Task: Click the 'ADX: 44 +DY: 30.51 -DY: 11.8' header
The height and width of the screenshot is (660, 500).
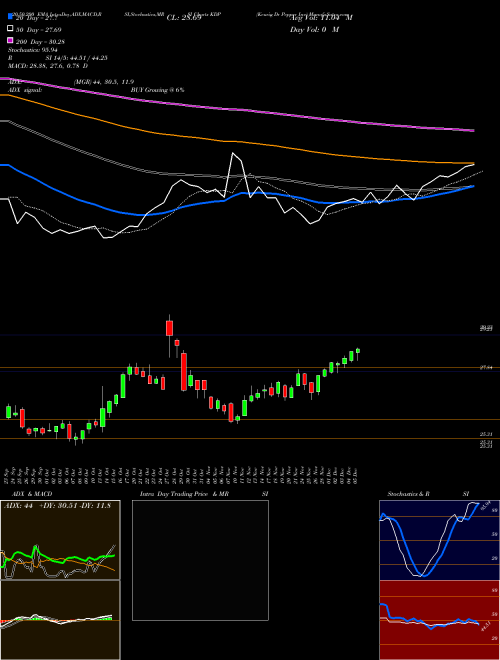Action: 57,506
